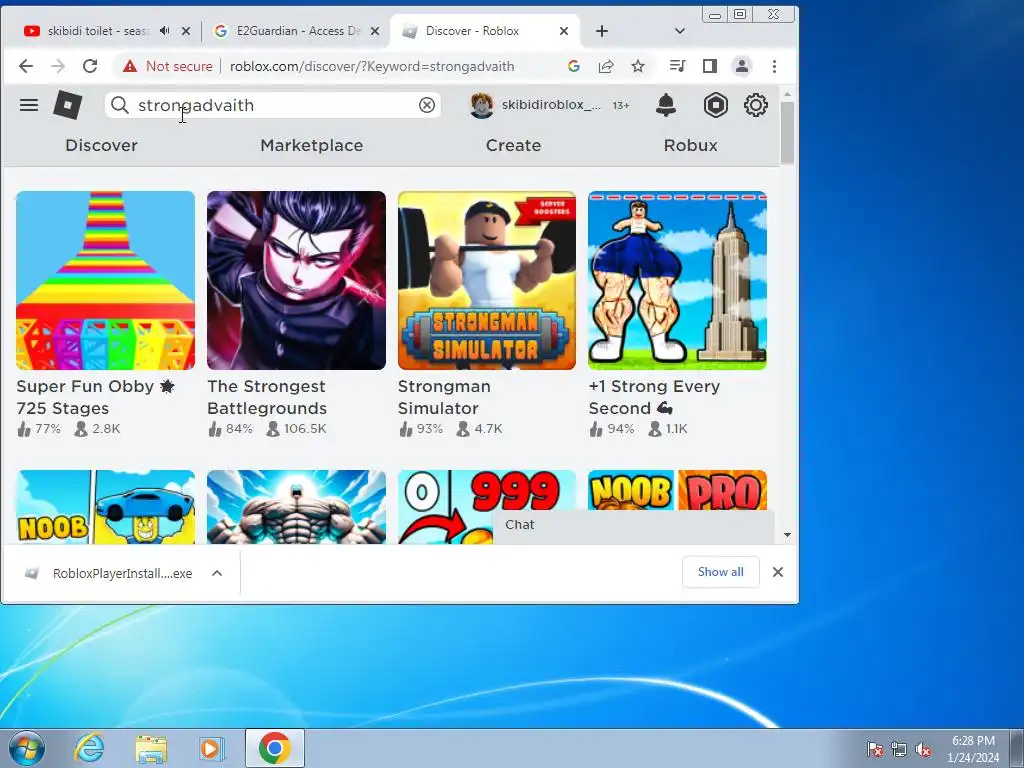Image resolution: width=1024 pixels, height=768 pixels.
Task: Expand the RobloxPlayerInstaller download options
Action: 217,573
